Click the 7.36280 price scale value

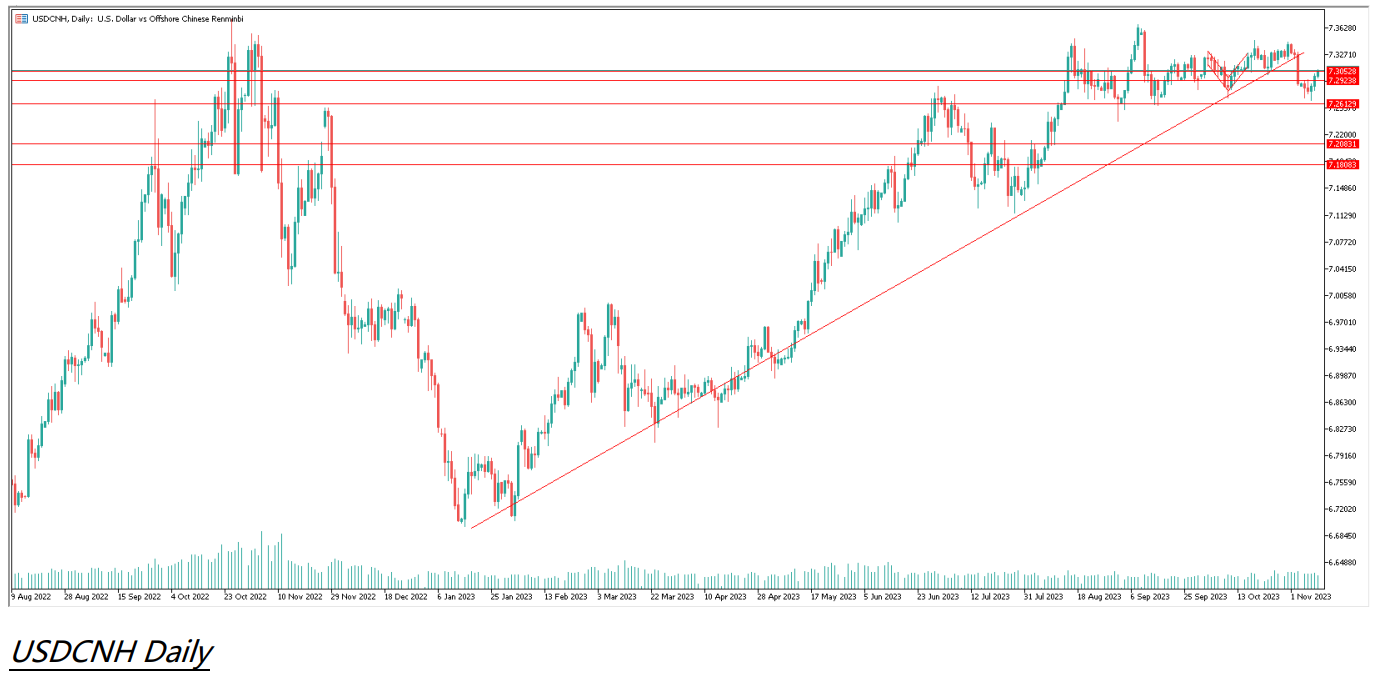click(x=1341, y=28)
